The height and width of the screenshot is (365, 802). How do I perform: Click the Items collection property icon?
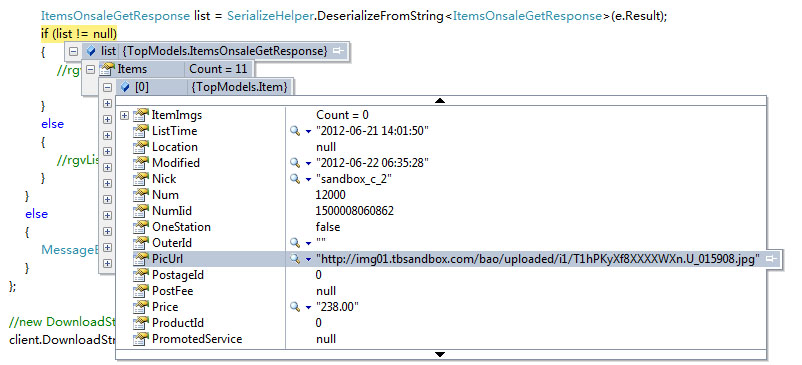[106, 69]
